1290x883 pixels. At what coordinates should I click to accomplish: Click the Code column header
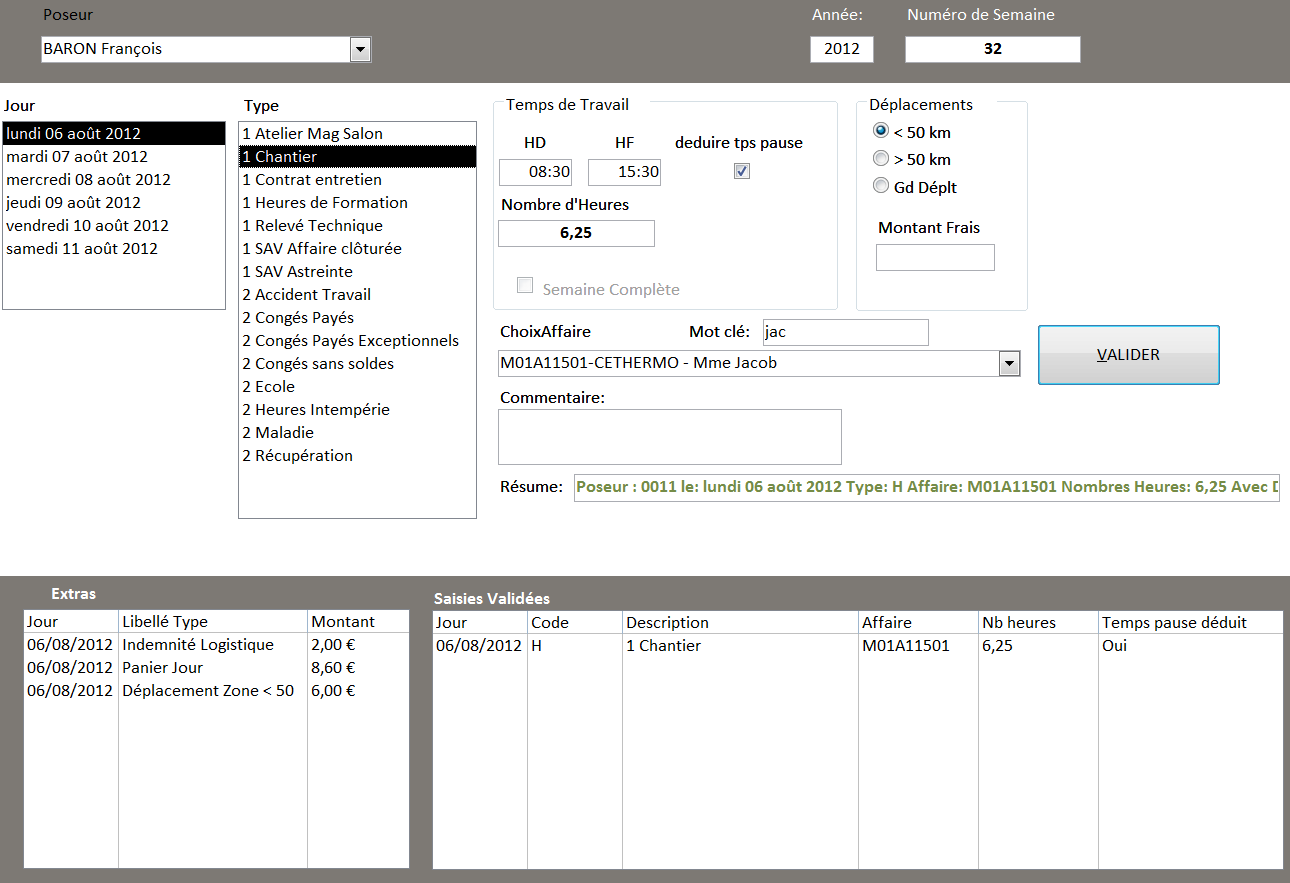click(575, 622)
